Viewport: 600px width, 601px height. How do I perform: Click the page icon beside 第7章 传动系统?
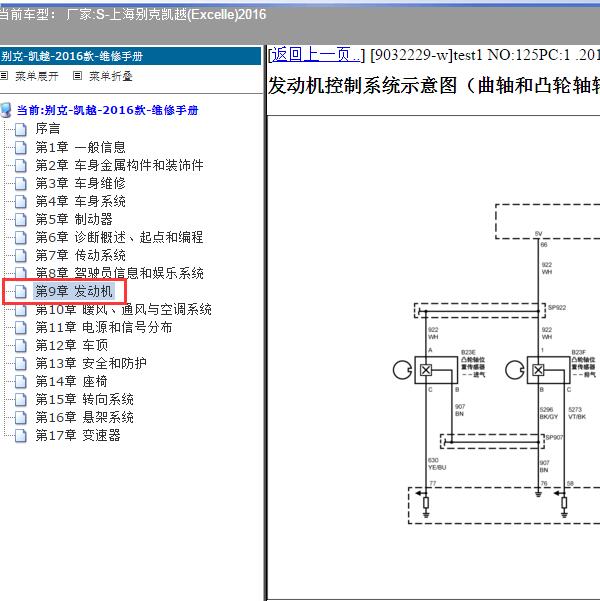[x=21, y=255]
